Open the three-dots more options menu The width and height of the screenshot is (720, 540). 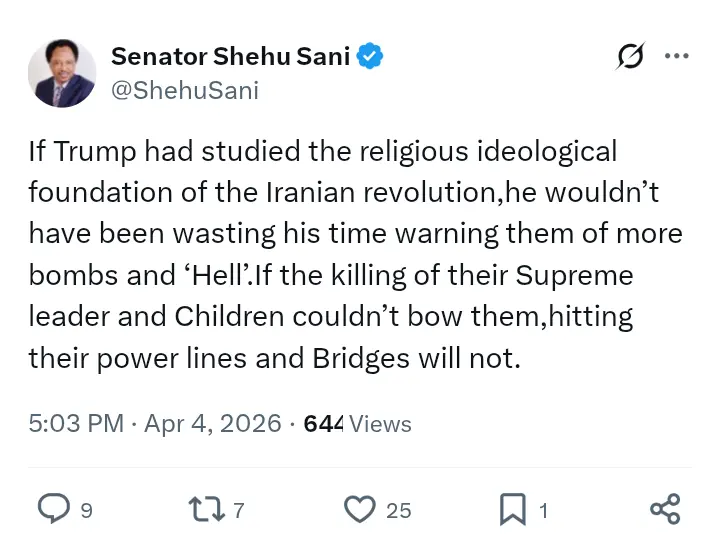[x=677, y=57]
